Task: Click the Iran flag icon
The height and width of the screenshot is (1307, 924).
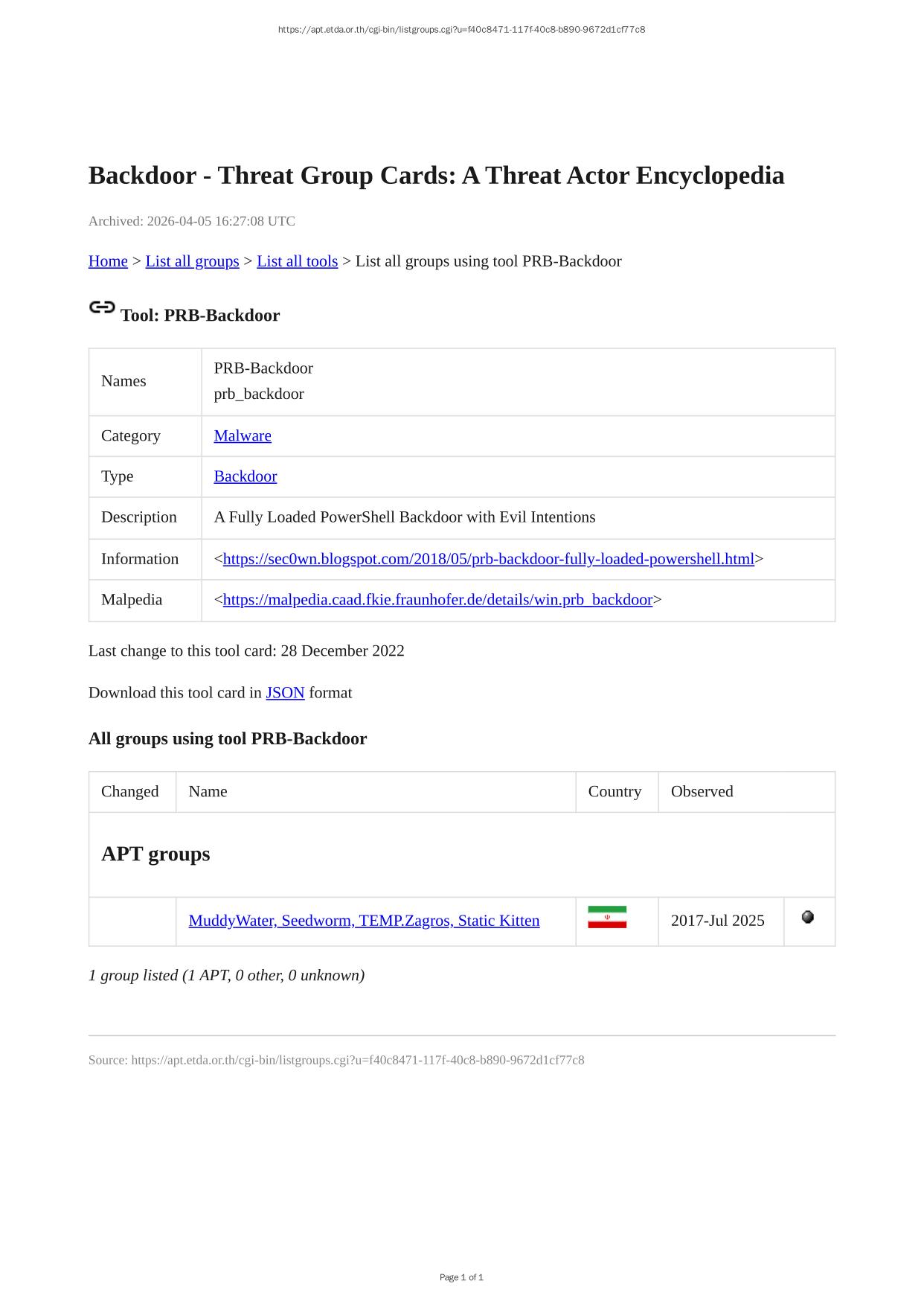Action: [x=607, y=917]
